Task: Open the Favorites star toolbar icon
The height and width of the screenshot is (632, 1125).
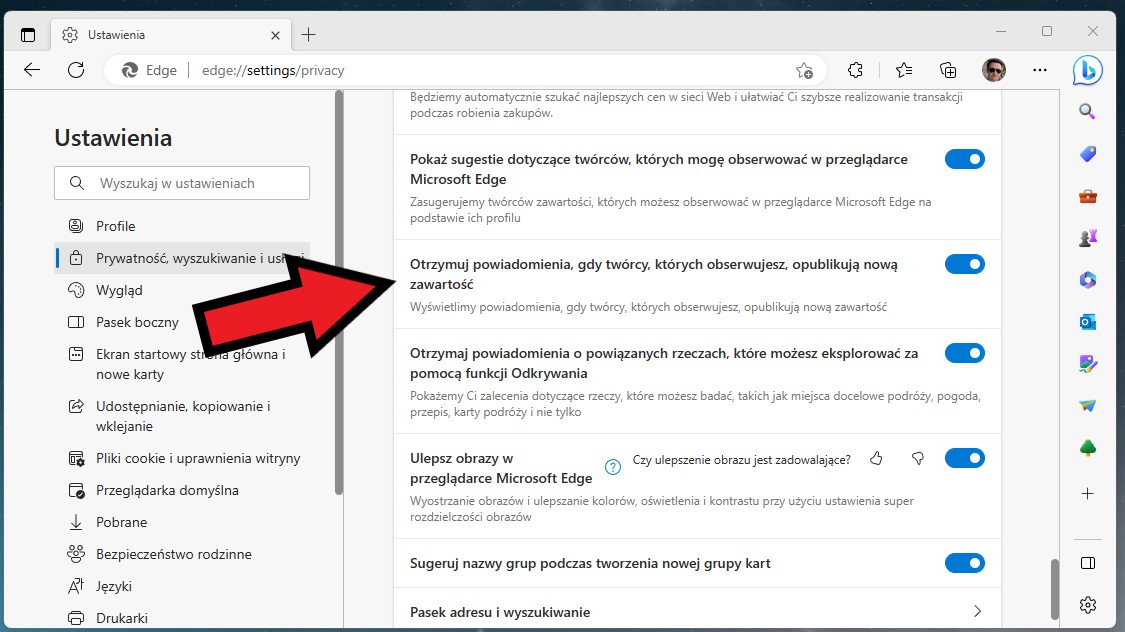Action: [904, 70]
